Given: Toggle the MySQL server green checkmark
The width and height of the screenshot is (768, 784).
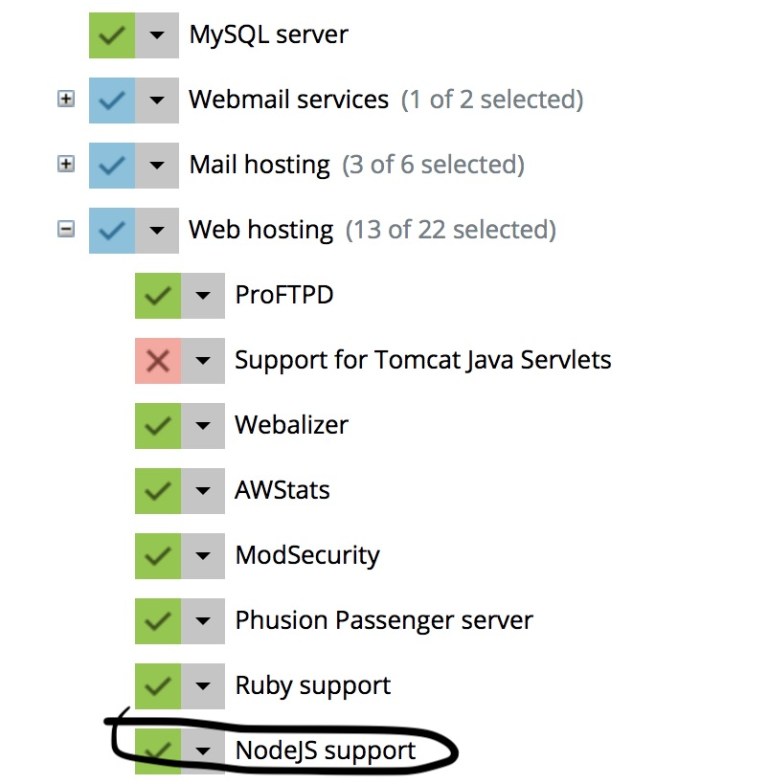Looking at the screenshot, I should [x=112, y=36].
